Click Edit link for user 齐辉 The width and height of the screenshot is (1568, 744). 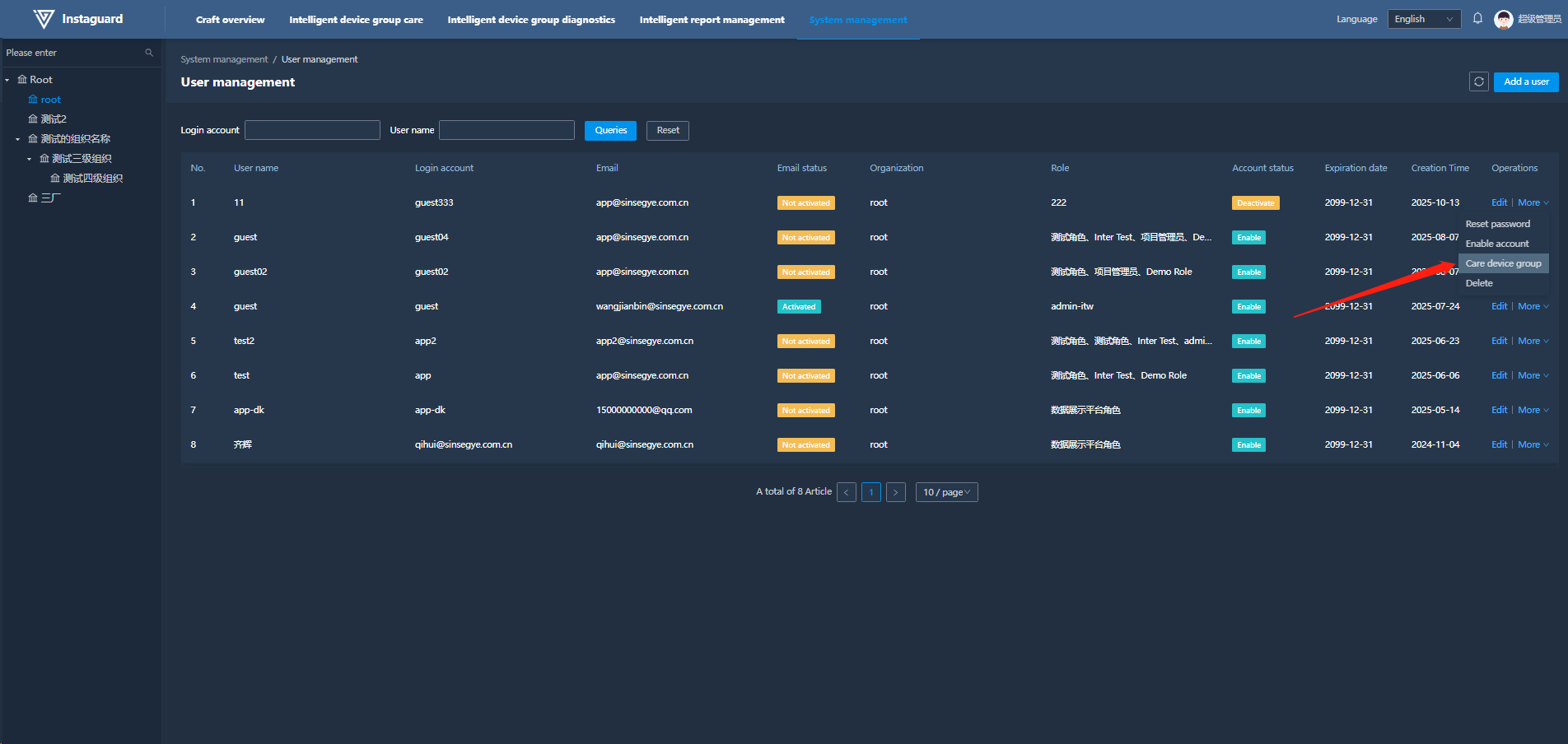(x=1499, y=444)
